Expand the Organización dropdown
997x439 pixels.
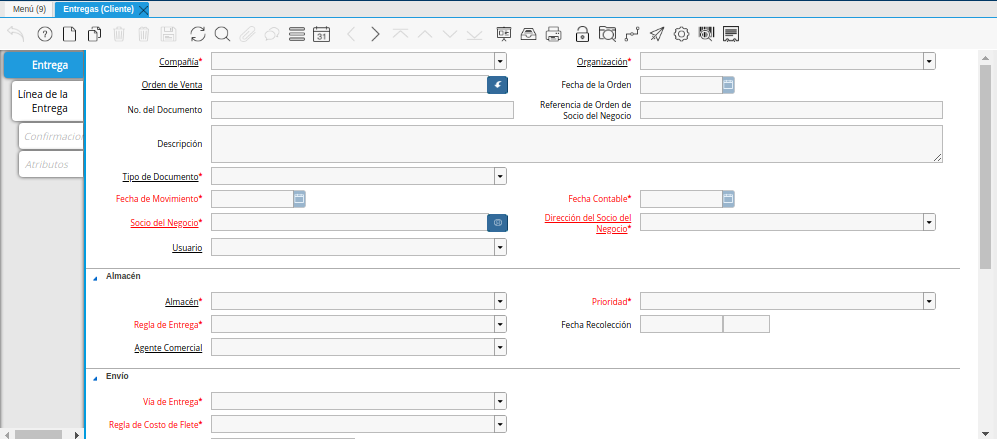point(930,62)
